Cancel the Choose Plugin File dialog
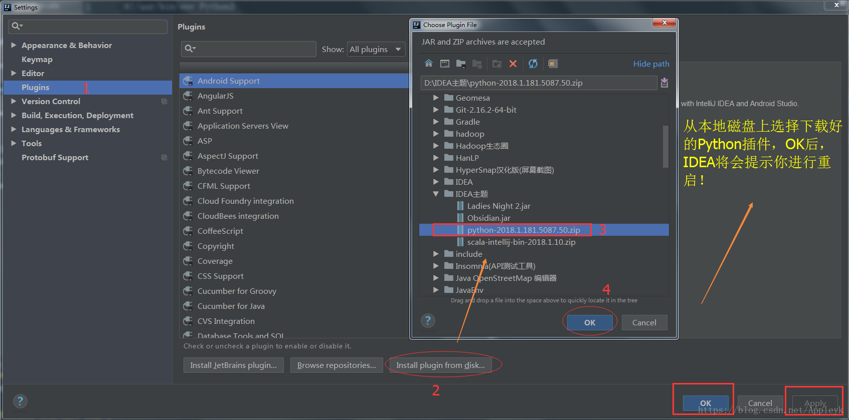This screenshot has height=420, width=849. point(644,323)
